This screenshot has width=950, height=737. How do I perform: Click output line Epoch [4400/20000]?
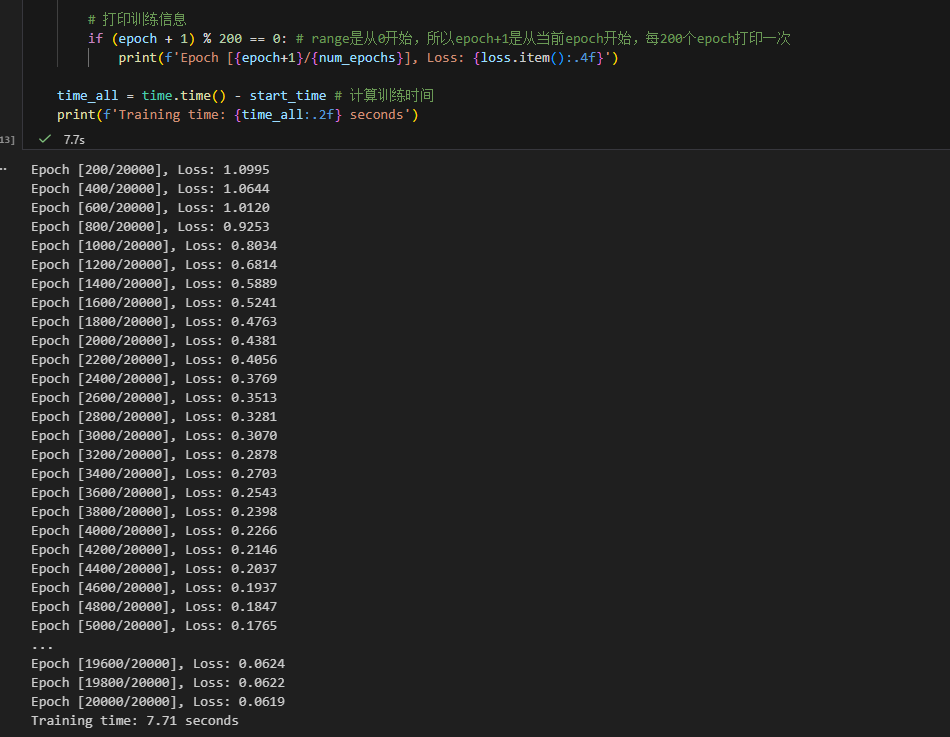click(x=154, y=569)
